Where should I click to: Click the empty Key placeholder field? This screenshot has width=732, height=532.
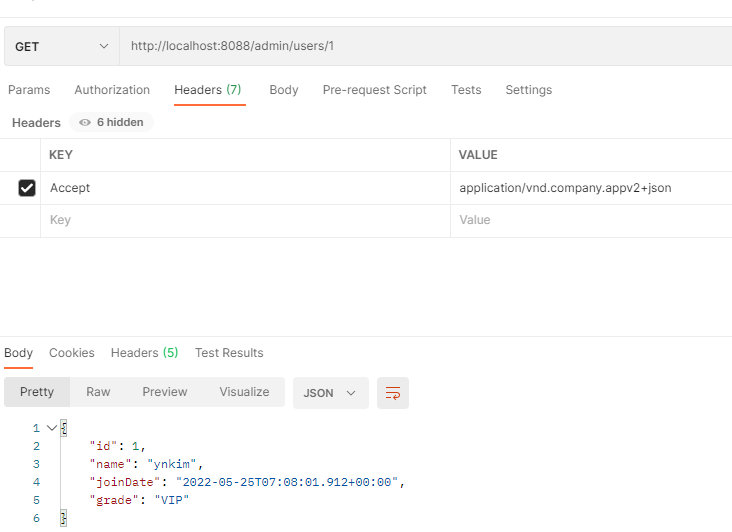tap(245, 220)
